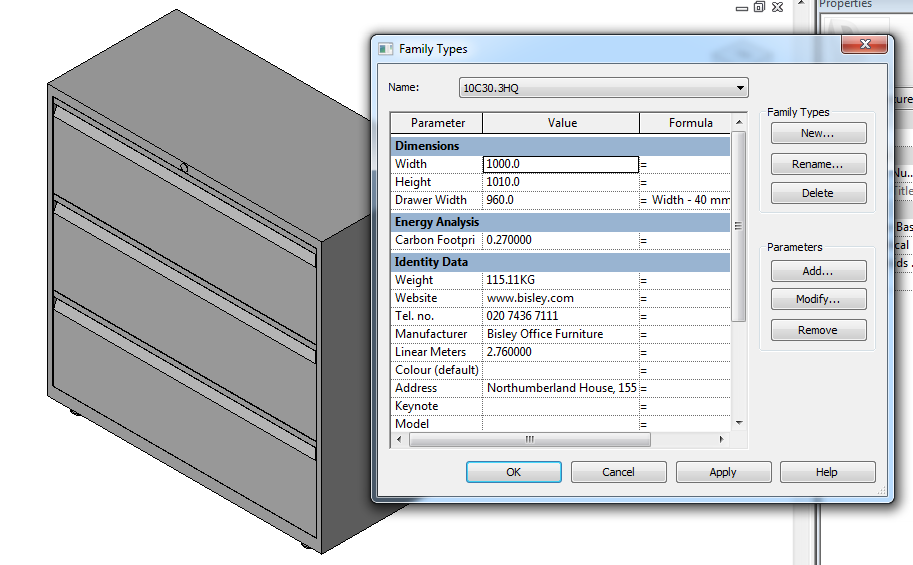913x565 pixels.
Task: Click the horizontal scrollbar right arrow
Action: (722, 440)
